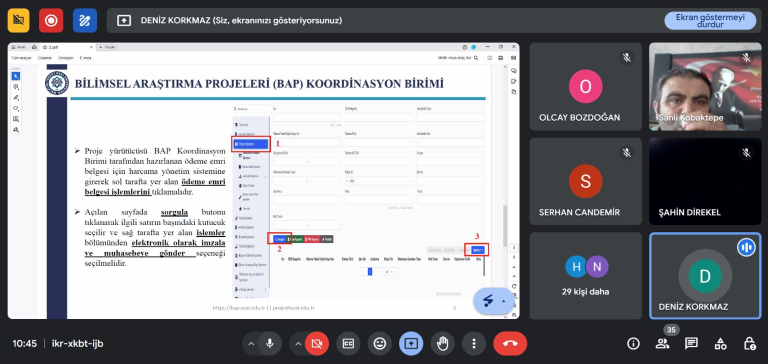
Task: Click Acrobat home icon in the shared window
Action: [x=34, y=47]
